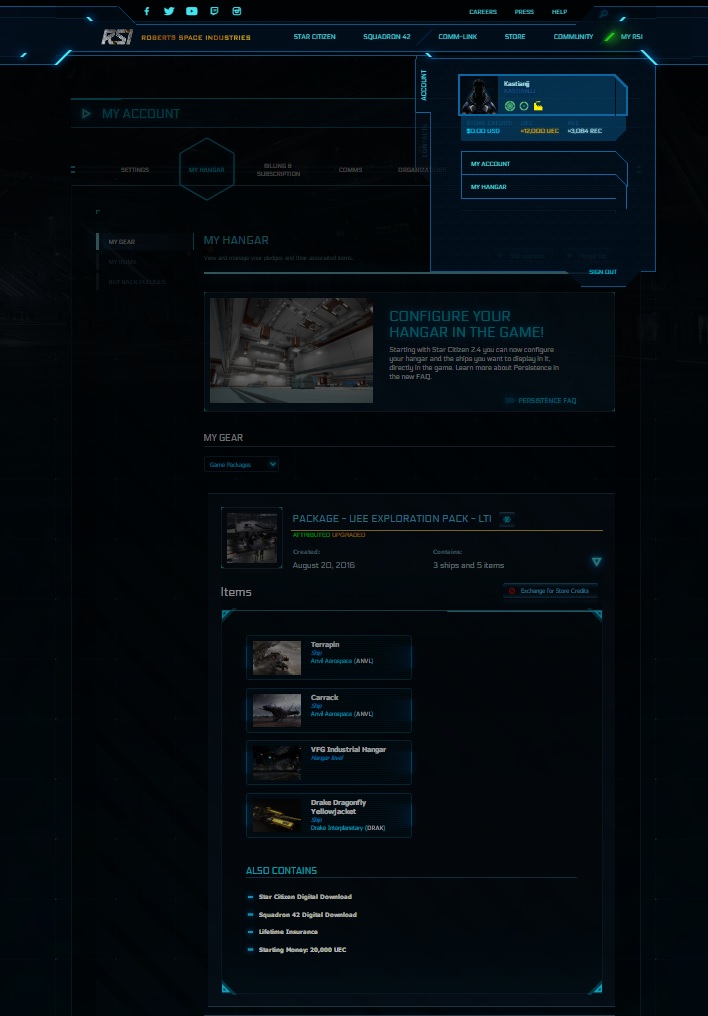This screenshot has height=1016, width=708.
Task: Click the Package - UEE Exploration Pack title
Action: point(392,518)
